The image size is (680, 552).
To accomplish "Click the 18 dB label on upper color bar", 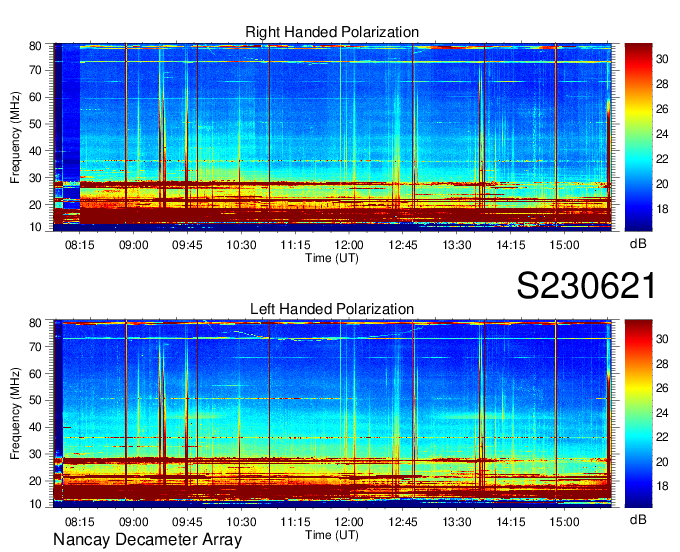I will click(x=662, y=209).
